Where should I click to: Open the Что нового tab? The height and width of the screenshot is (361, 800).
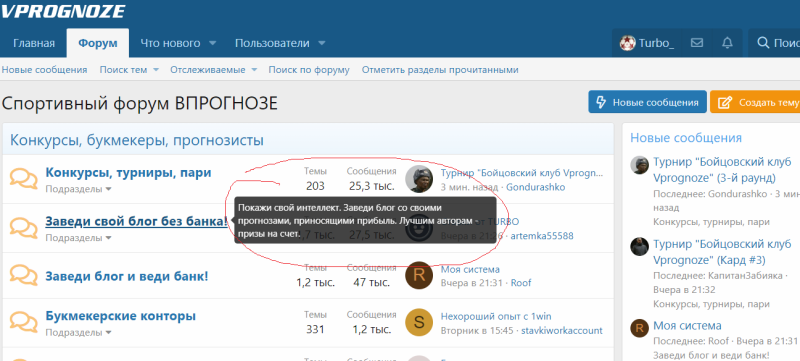170,43
